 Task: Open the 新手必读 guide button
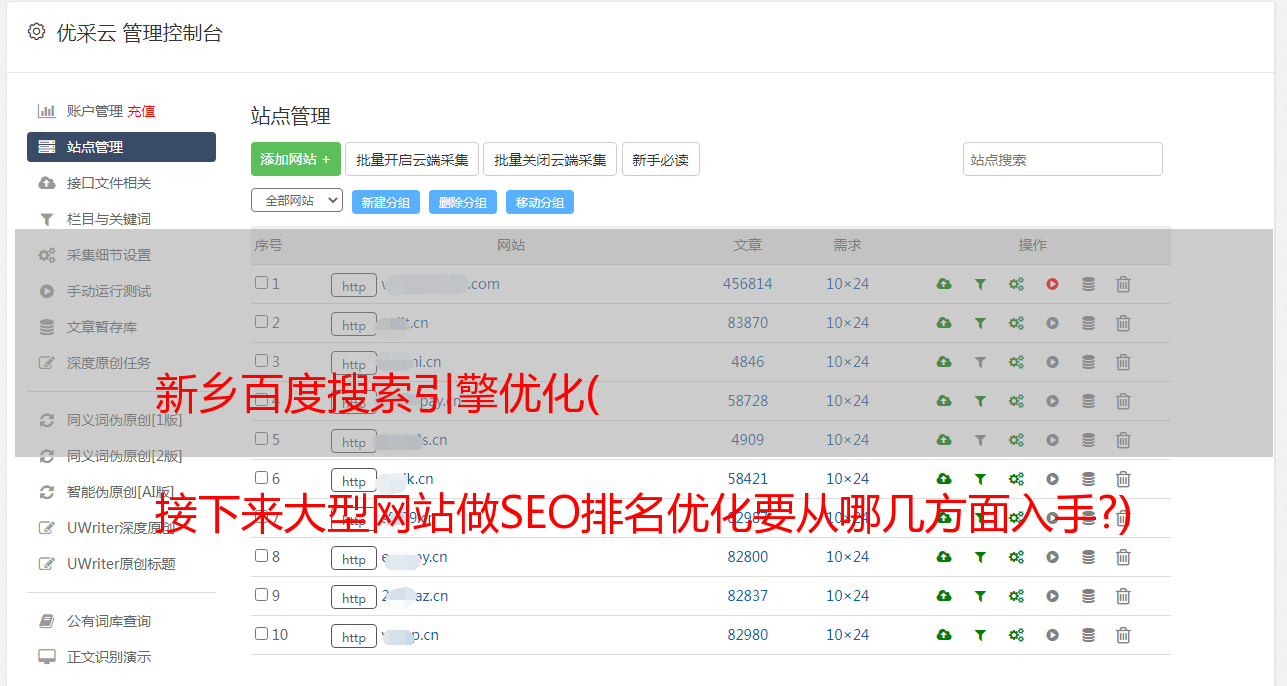(x=661, y=159)
